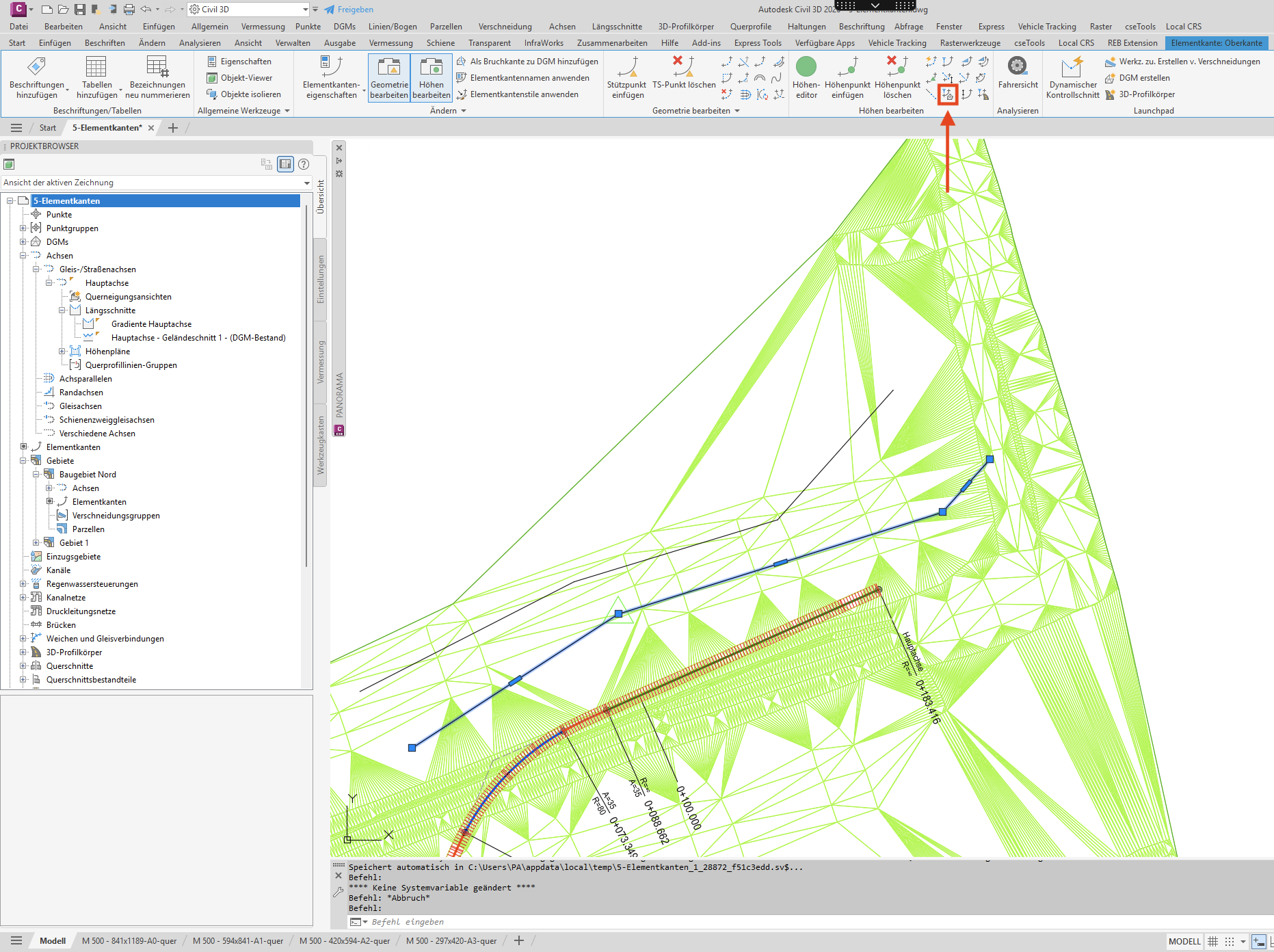Click the Save disk icon in quick access toolbar
Viewport: 1274px width, 952px height.
coord(80,10)
